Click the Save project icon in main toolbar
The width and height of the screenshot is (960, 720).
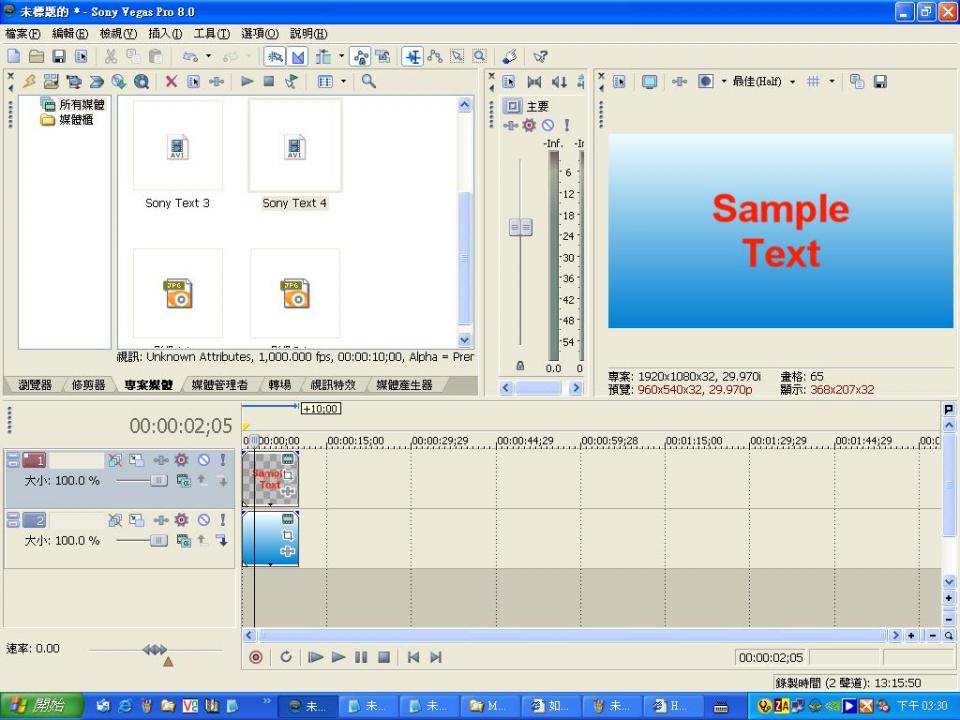59,57
